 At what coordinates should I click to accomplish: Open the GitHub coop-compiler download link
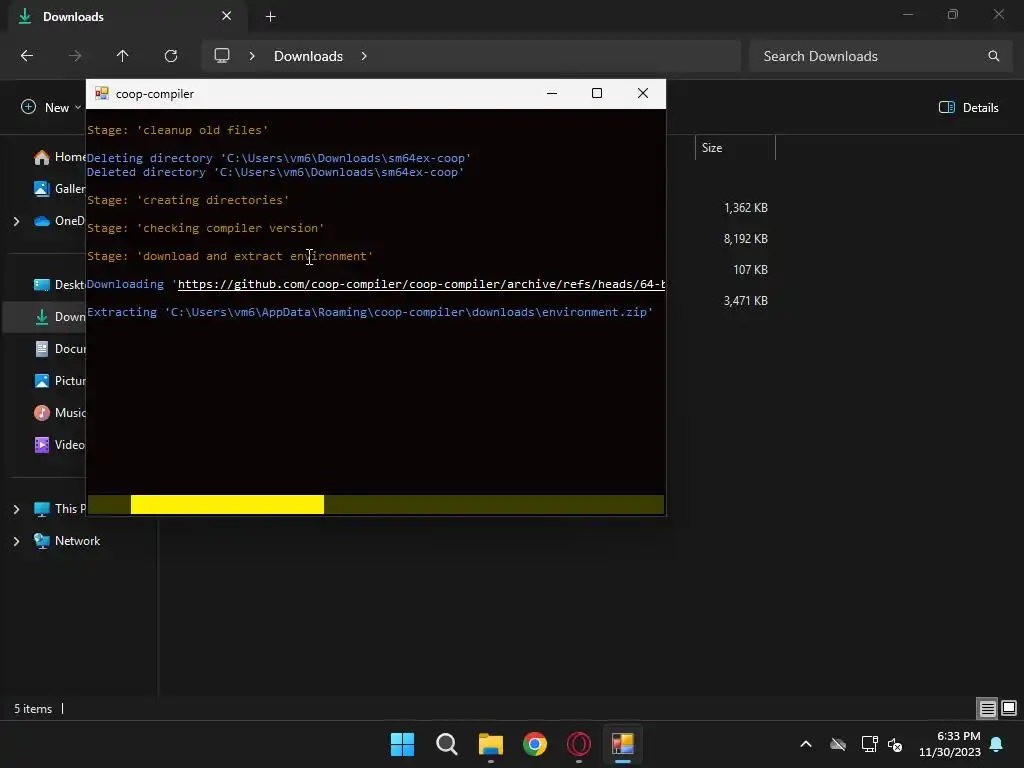pyautogui.click(x=421, y=284)
